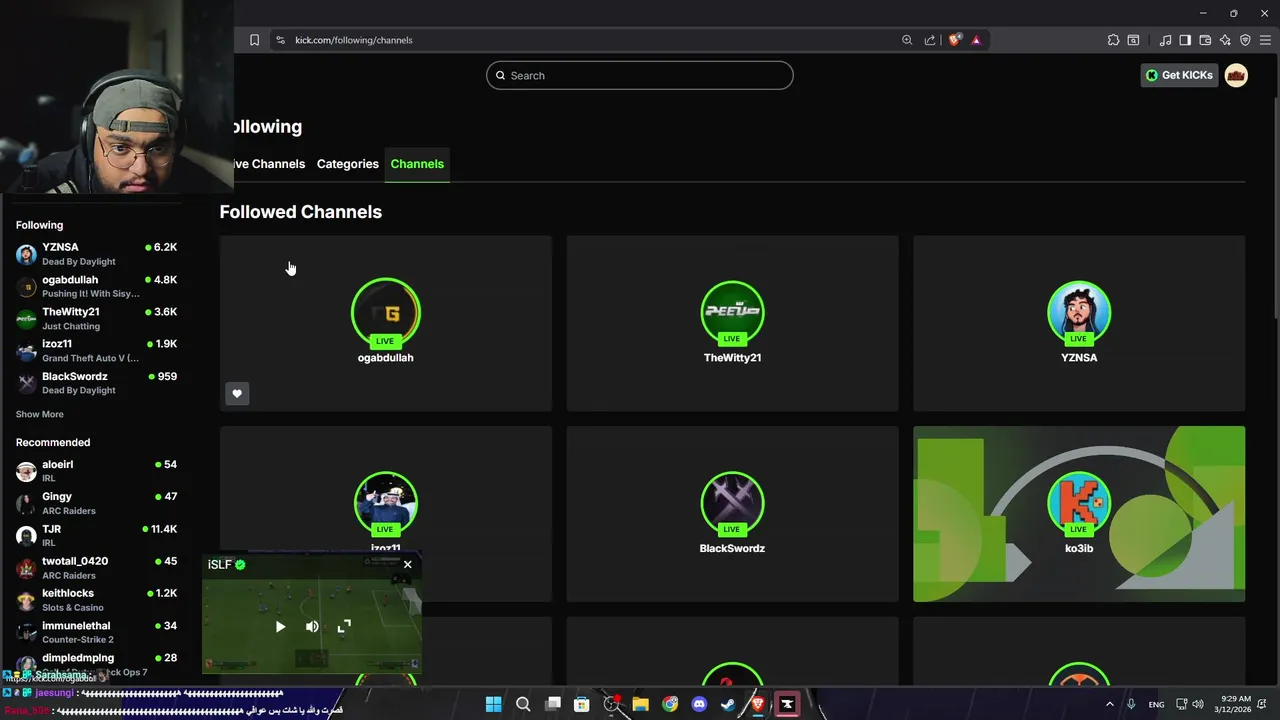1280x720 pixels.
Task: Open Brave Wallet icon
Action: [x=1205, y=40]
